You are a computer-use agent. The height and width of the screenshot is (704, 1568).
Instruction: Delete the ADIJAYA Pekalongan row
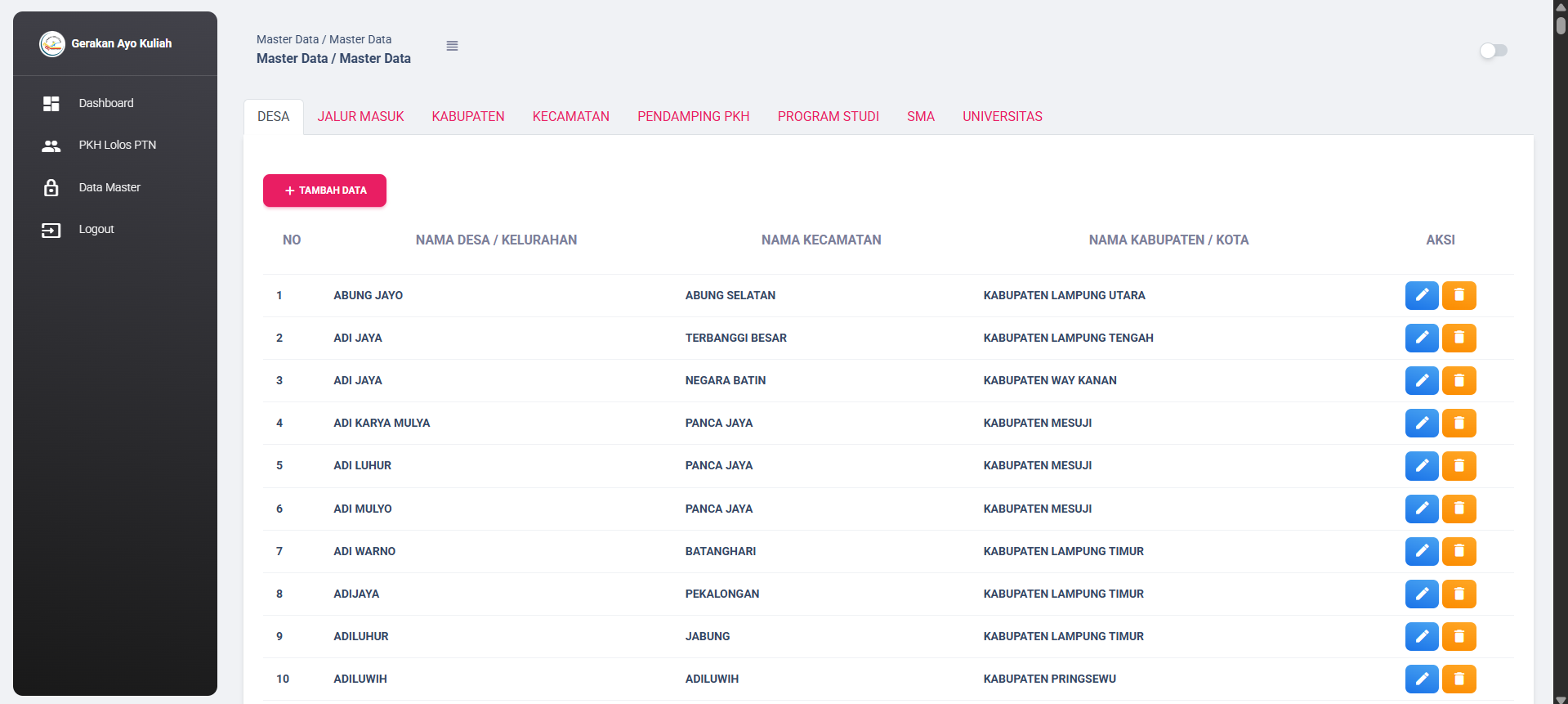[x=1459, y=594]
